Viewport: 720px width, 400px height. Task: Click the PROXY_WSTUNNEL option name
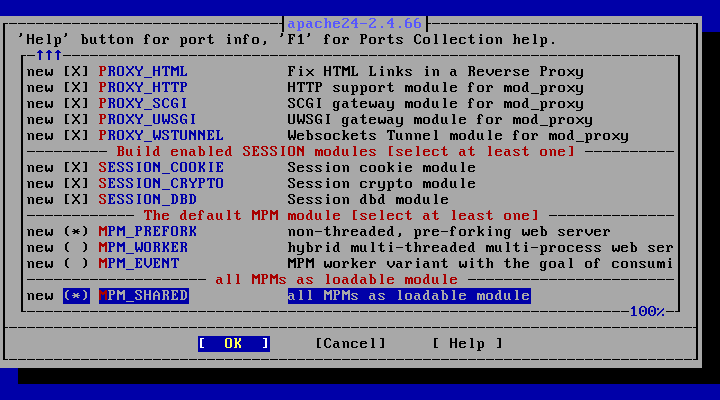point(161,136)
